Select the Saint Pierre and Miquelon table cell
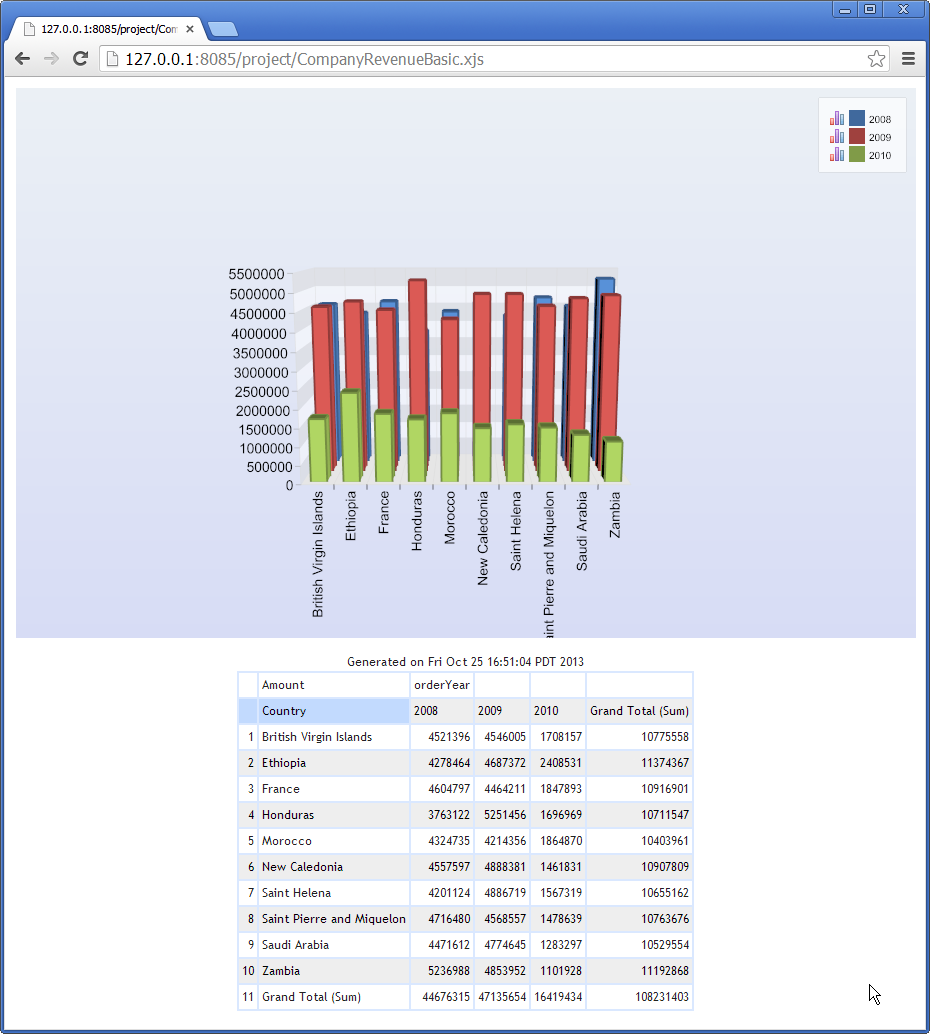 pos(333,919)
